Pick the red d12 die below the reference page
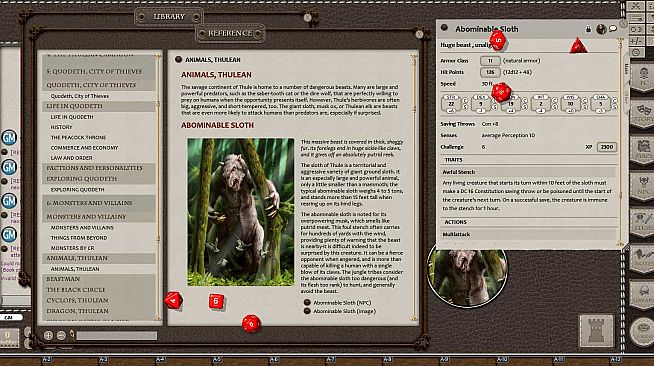Image resolution: width=654 pixels, height=366 pixels. pos(251,323)
